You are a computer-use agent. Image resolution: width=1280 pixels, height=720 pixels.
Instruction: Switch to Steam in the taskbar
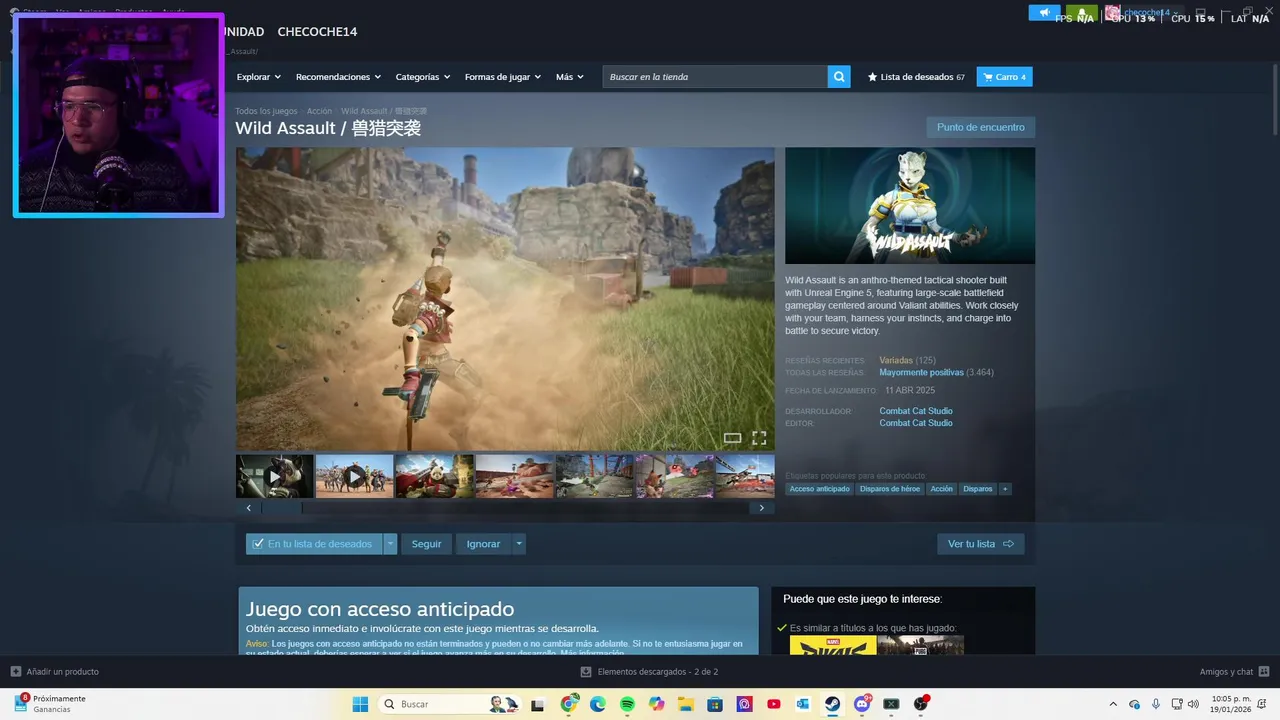pyautogui.click(x=832, y=704)
